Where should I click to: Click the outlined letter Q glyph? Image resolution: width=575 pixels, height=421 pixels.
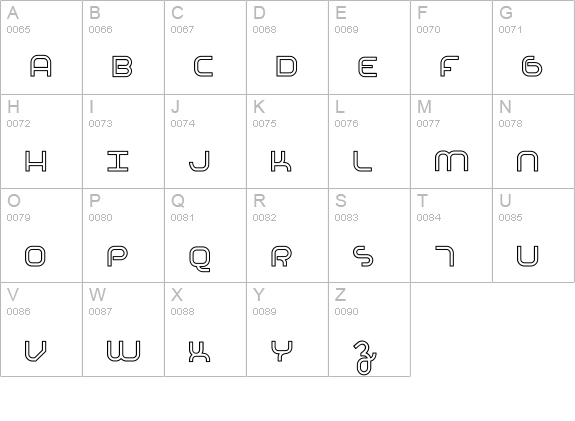(200, 259)
